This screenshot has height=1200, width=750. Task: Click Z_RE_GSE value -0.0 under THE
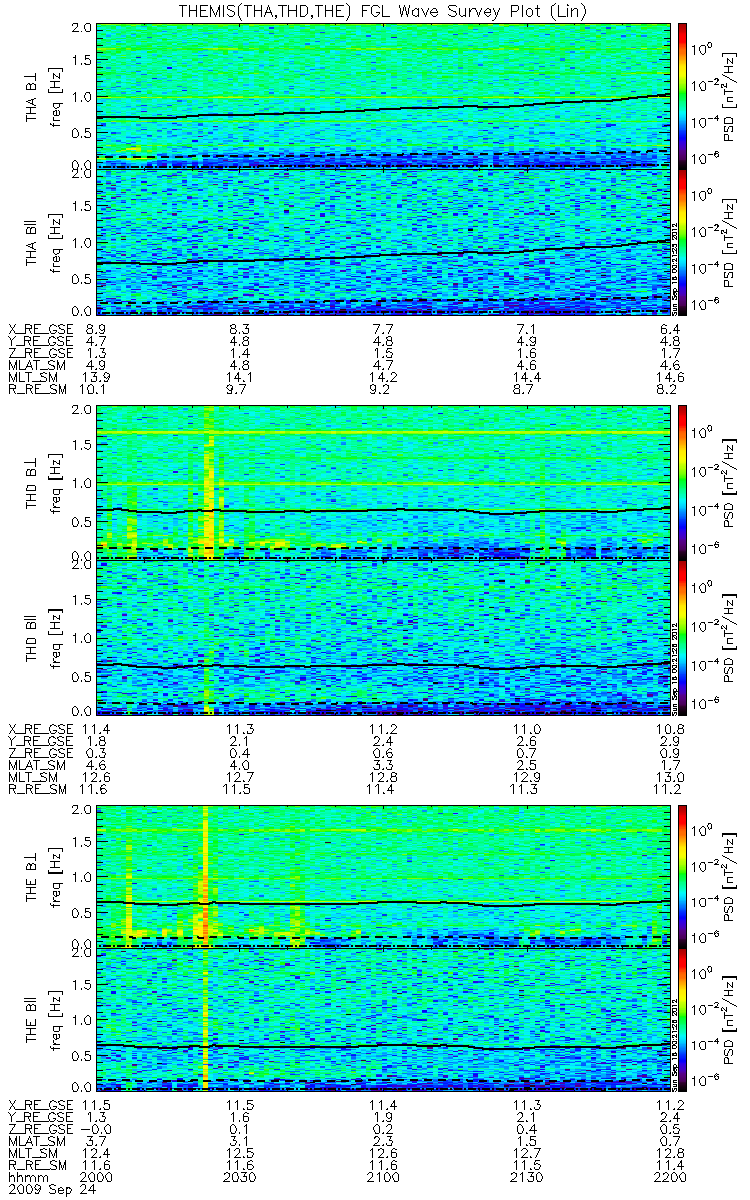click(x=97, y=1128)
